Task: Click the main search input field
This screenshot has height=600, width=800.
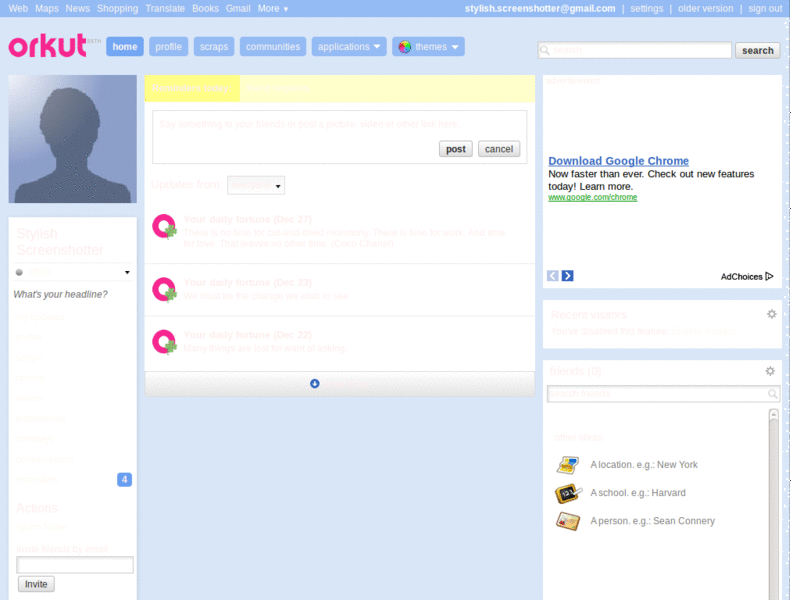Action: click(x=635, y=50)
